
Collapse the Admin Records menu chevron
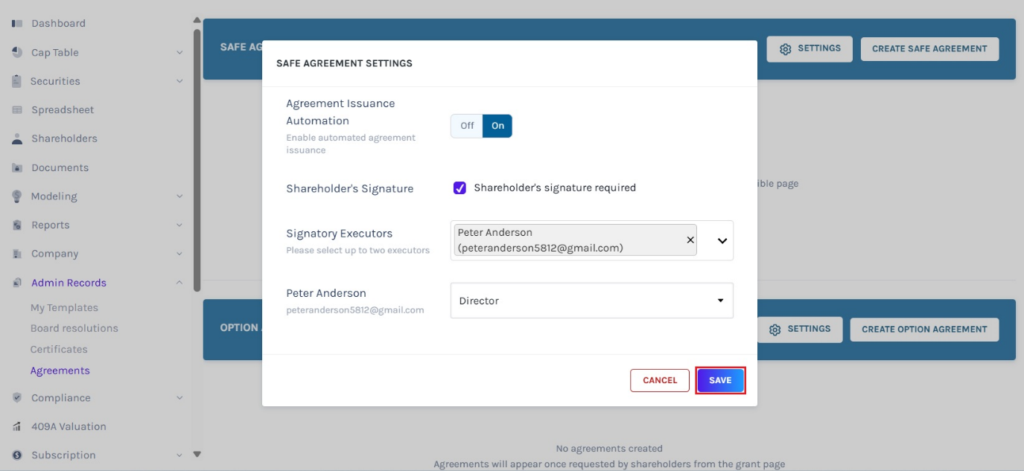pyautogui.click(x=180, y=283)
